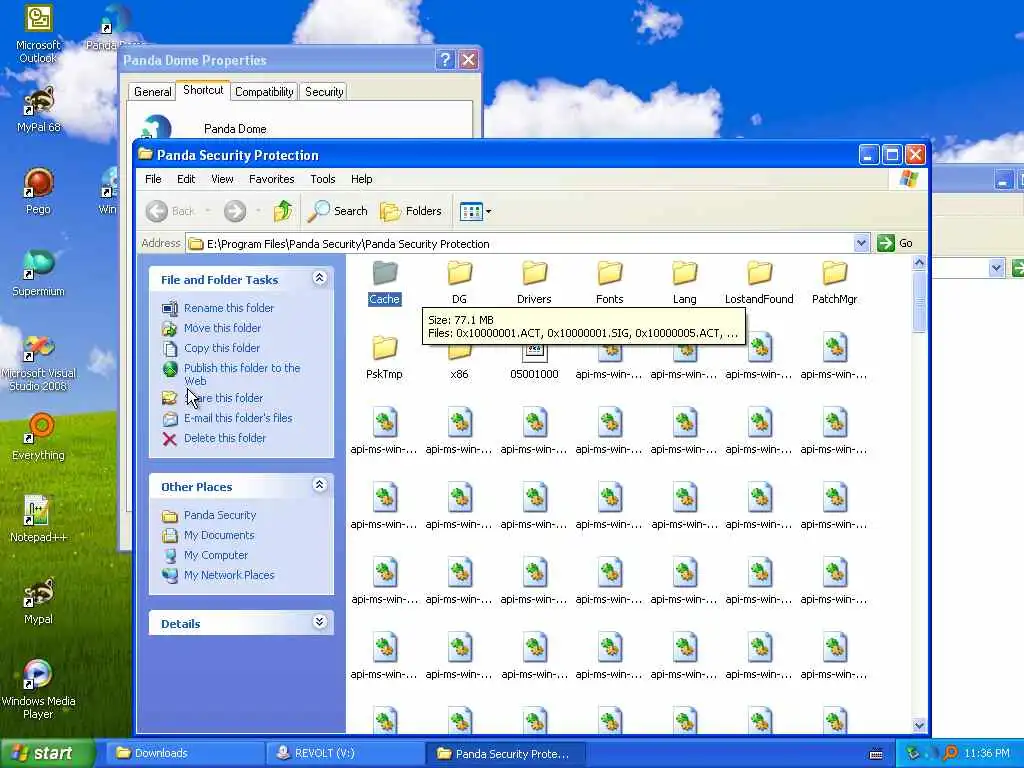Switch to Compatibility tab in Panda Dome Properties

click(264, 92)
